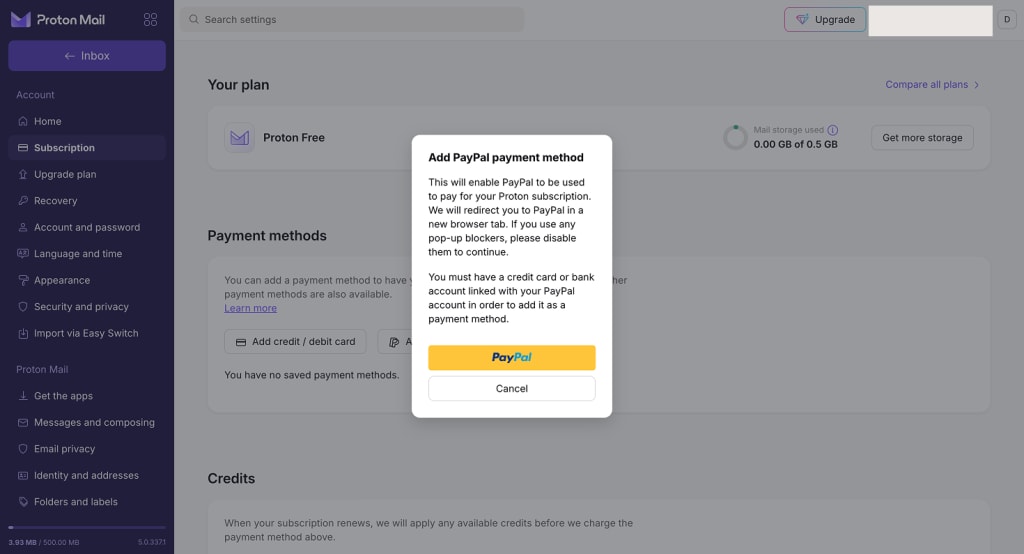Screen dimensions: 1024x554
Task: Focus the Search settings field
Action: click(x=360, y=19)
